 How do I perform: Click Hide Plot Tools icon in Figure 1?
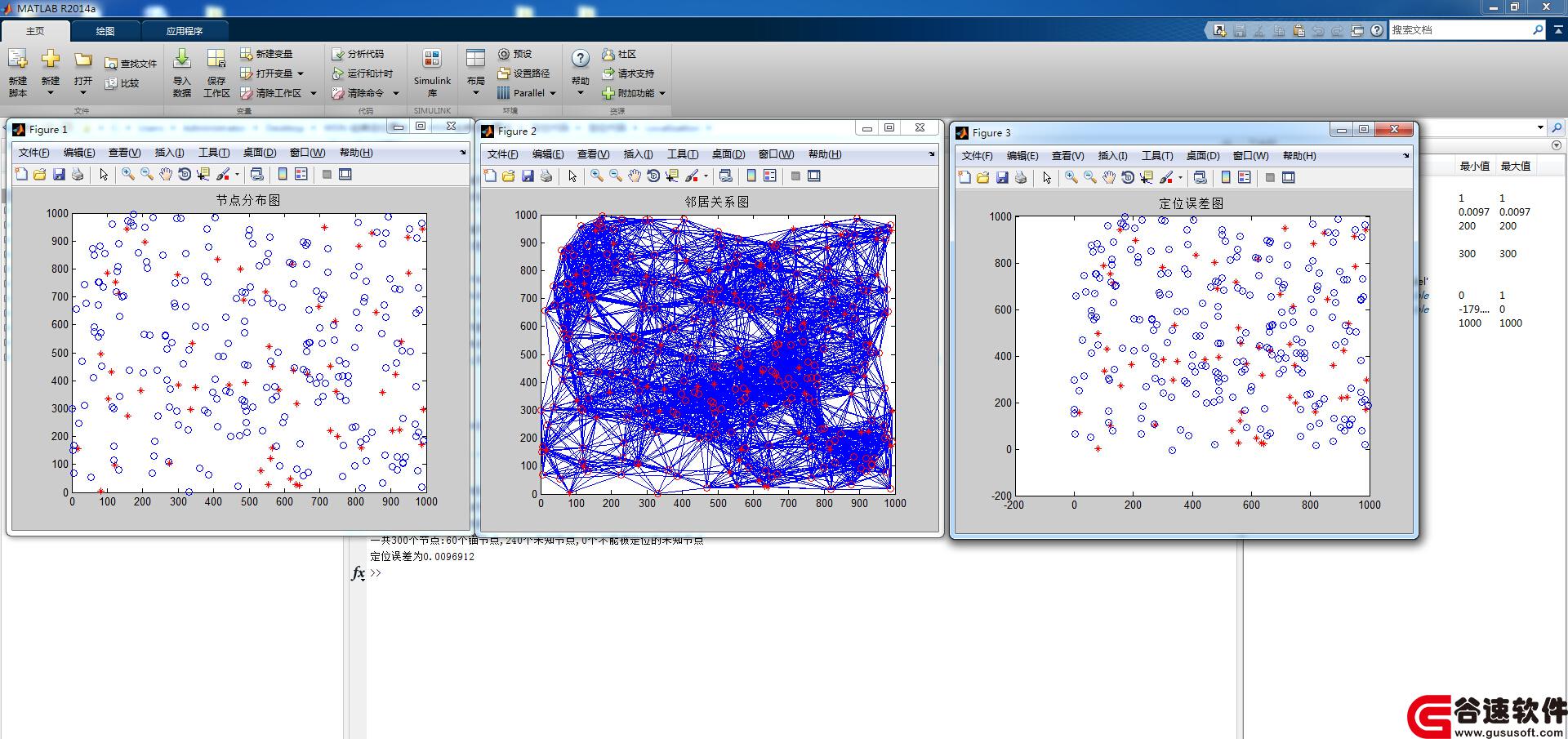tap(327, 174)
